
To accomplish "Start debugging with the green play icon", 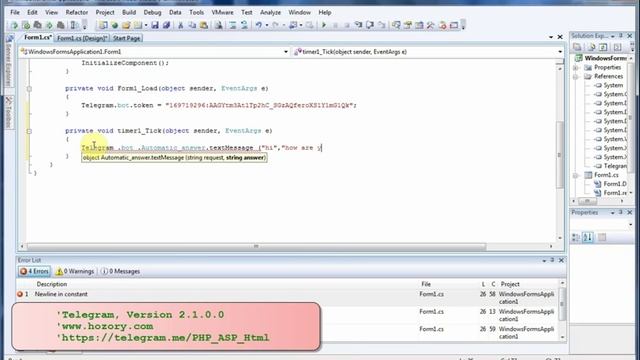I will point(324,25).
